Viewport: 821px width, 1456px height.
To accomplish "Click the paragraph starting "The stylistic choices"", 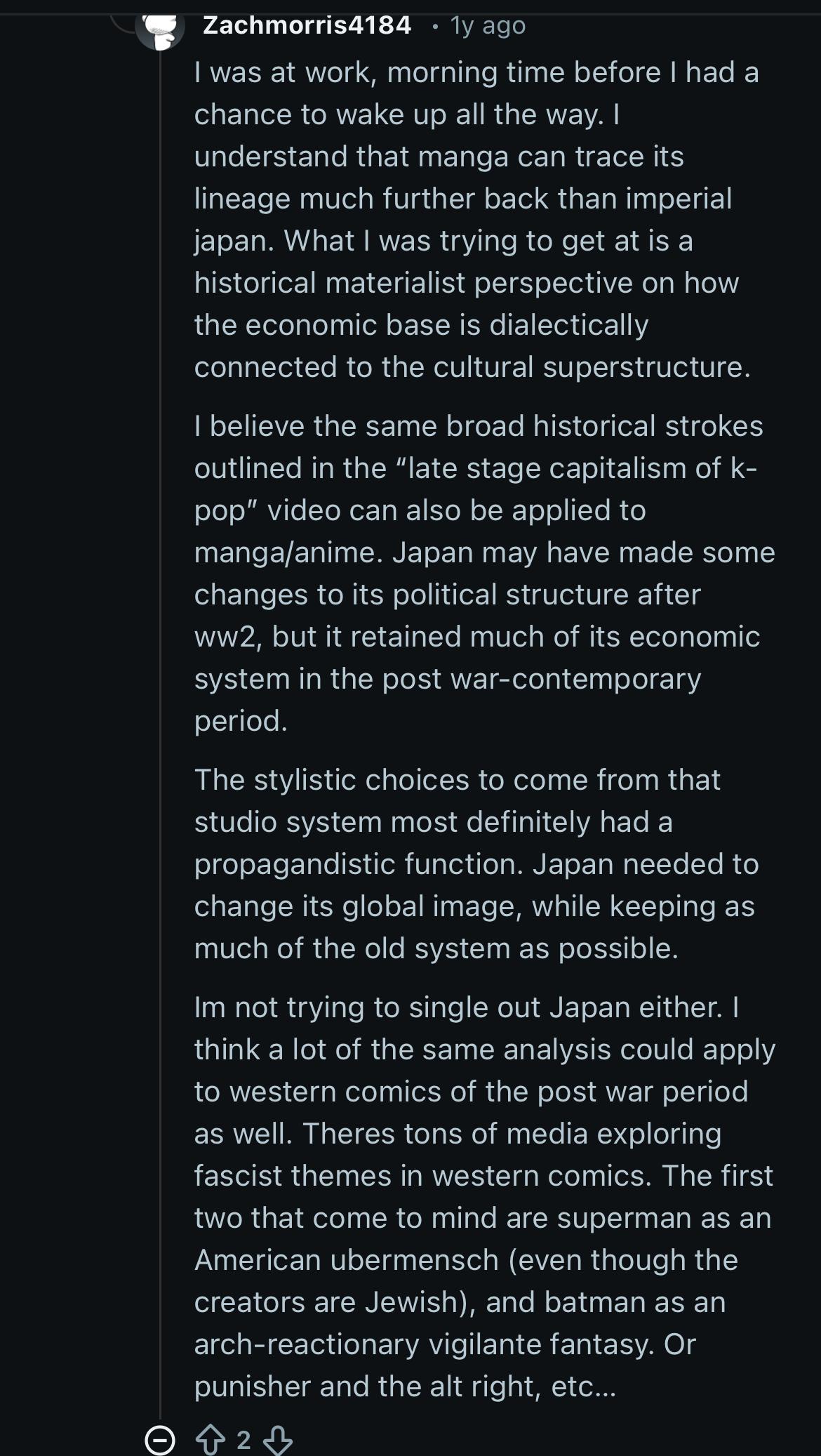I will [476, 863].
